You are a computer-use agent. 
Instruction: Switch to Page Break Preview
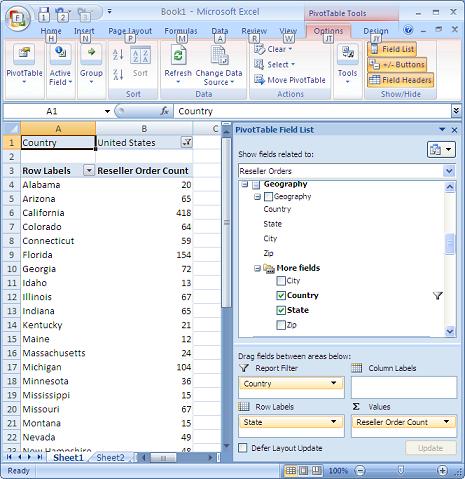coord(316,471)
